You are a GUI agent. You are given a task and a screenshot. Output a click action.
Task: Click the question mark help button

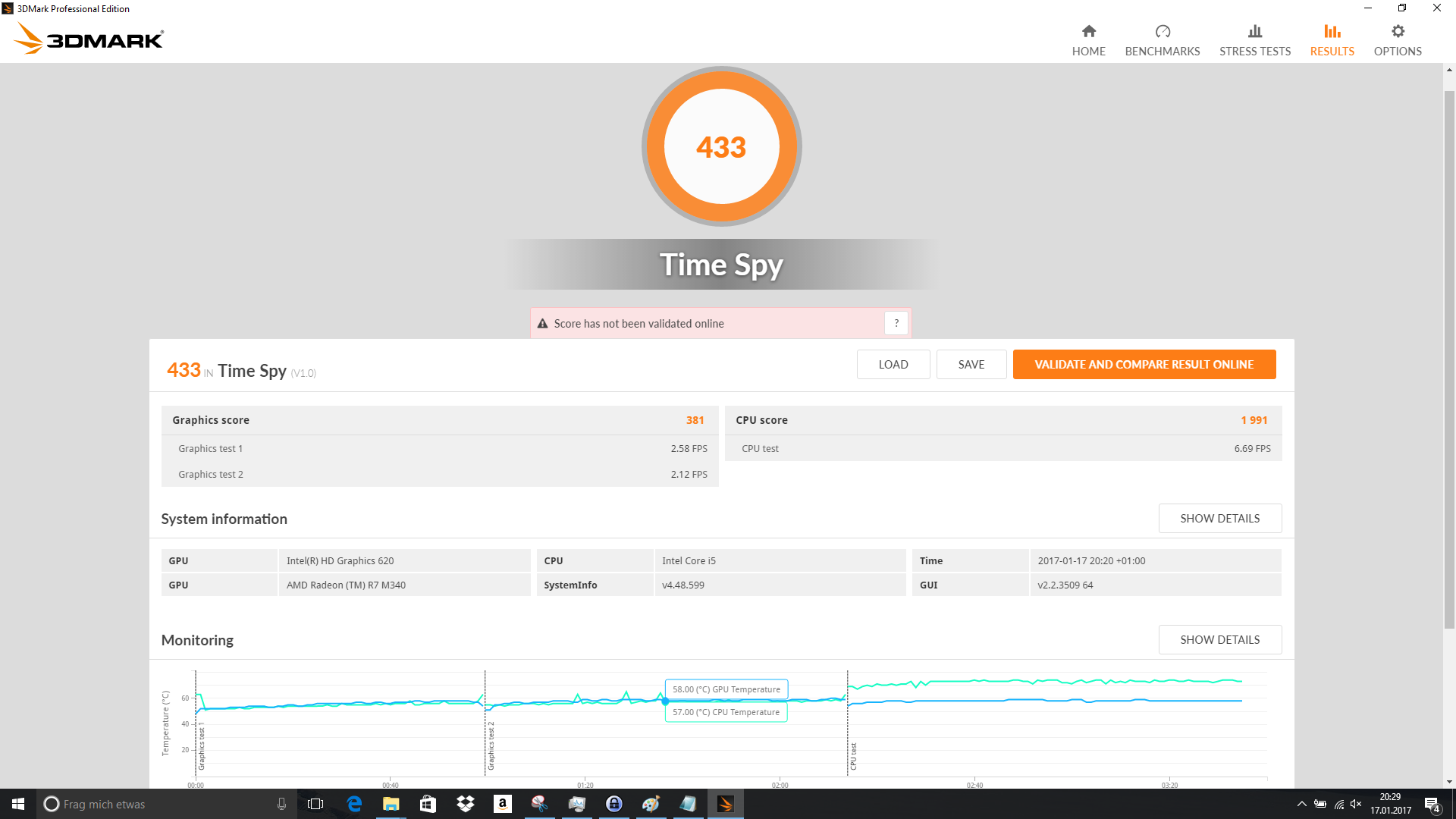896,323
